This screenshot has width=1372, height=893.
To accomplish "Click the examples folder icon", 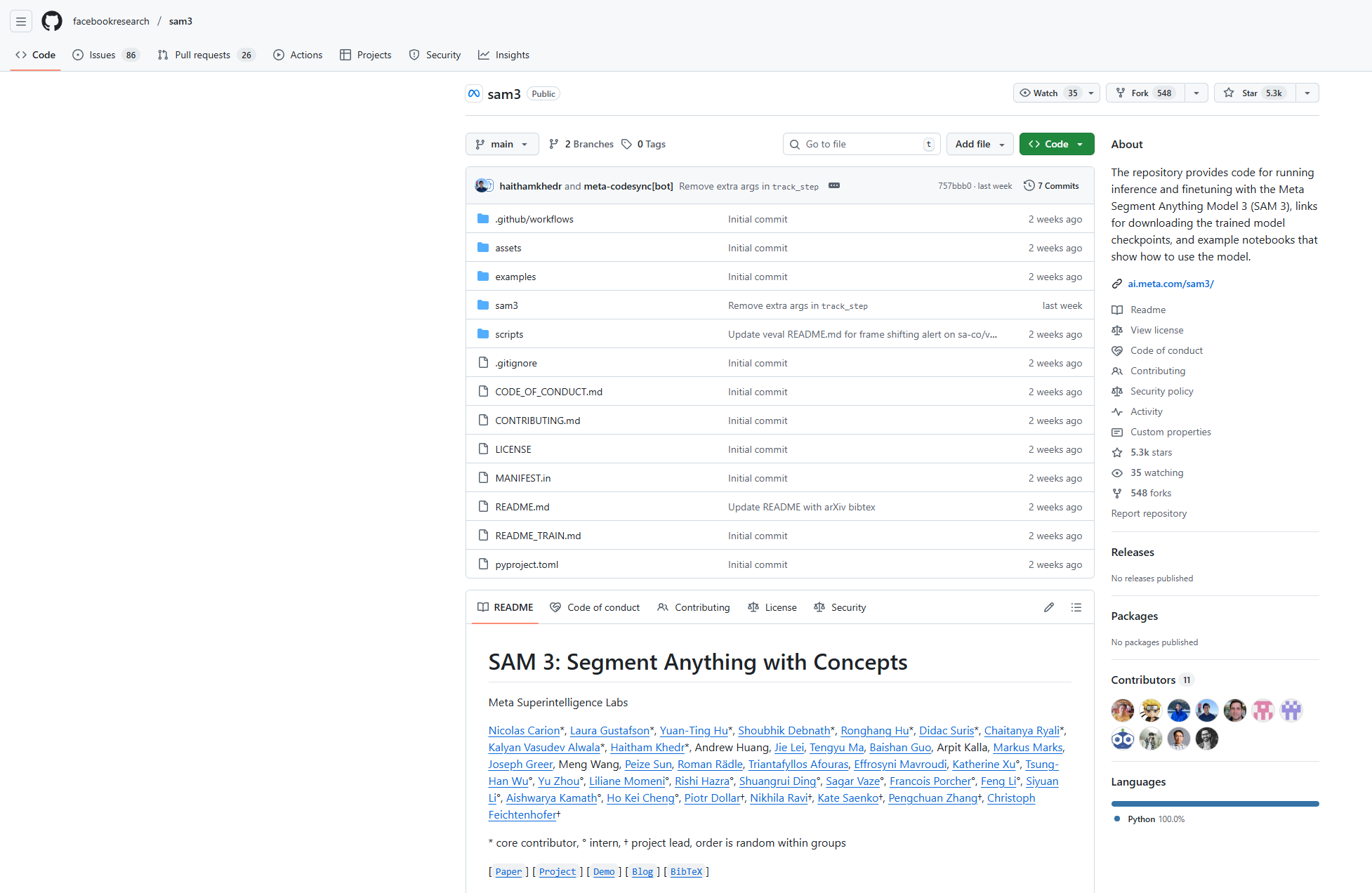I will [x=483, y=277].
